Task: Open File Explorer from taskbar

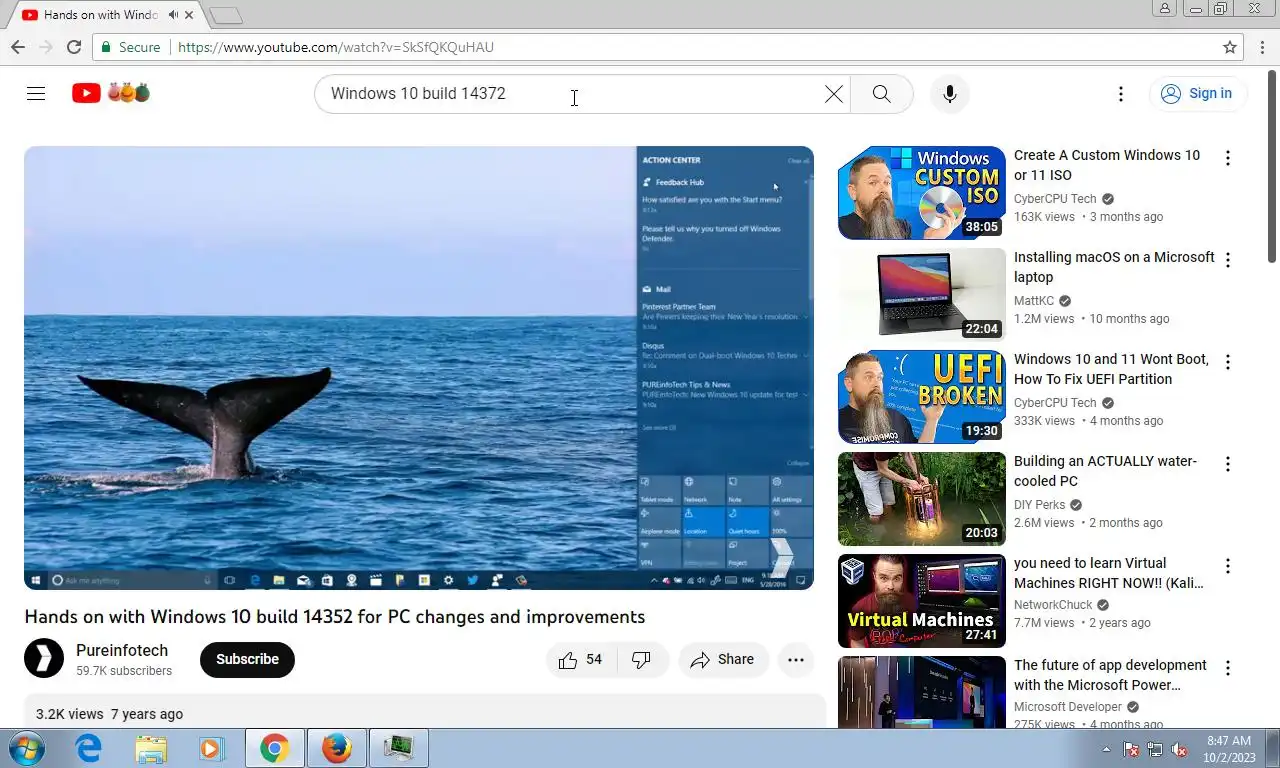Action: pos(151,748)
